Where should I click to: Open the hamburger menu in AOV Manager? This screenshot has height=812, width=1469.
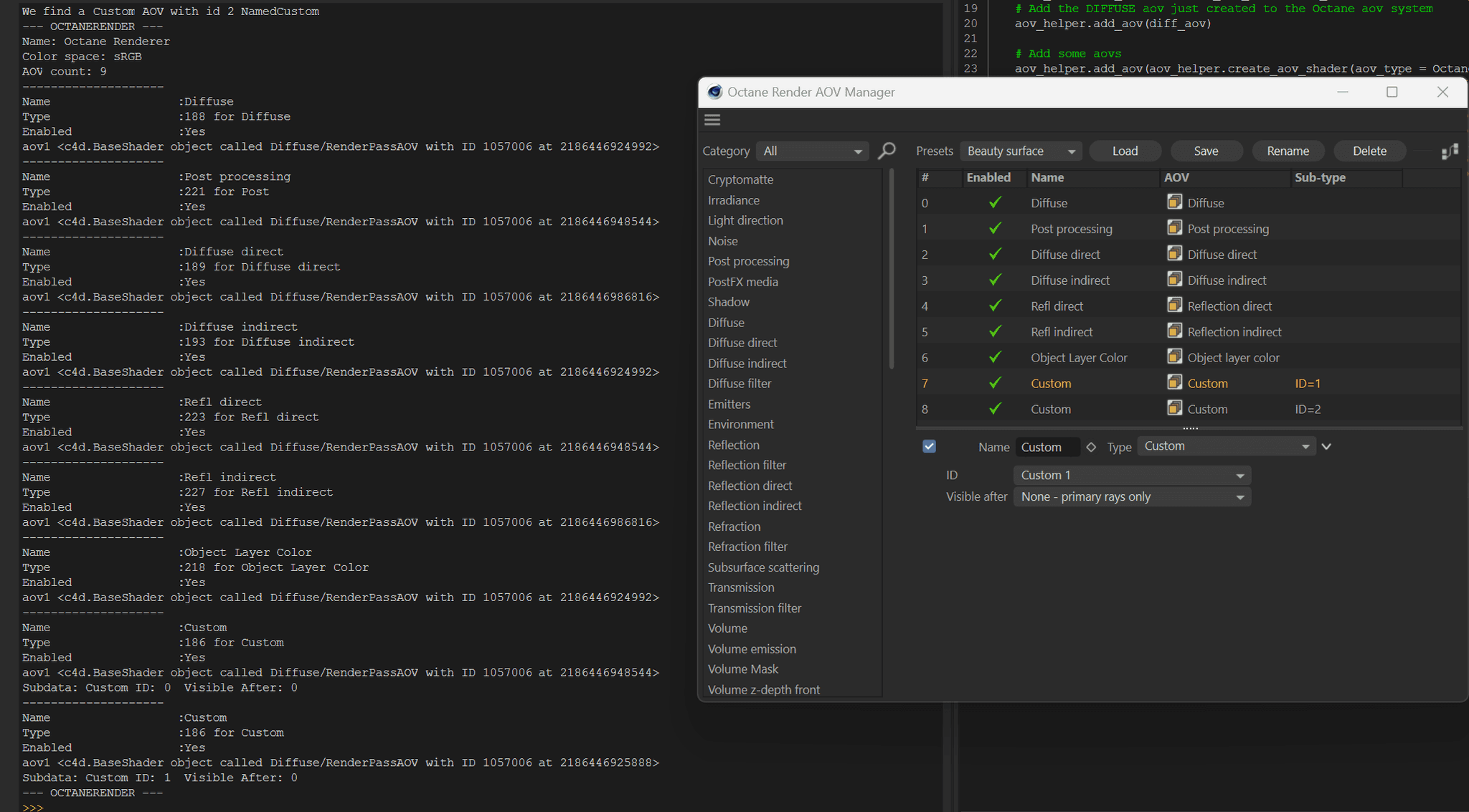(712, 120)
